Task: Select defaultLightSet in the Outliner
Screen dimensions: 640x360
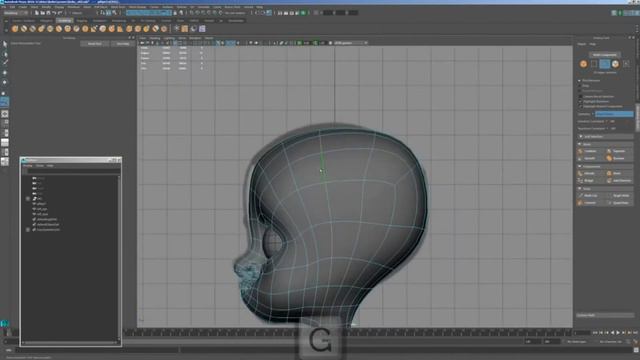Action: tap(47, 220)
